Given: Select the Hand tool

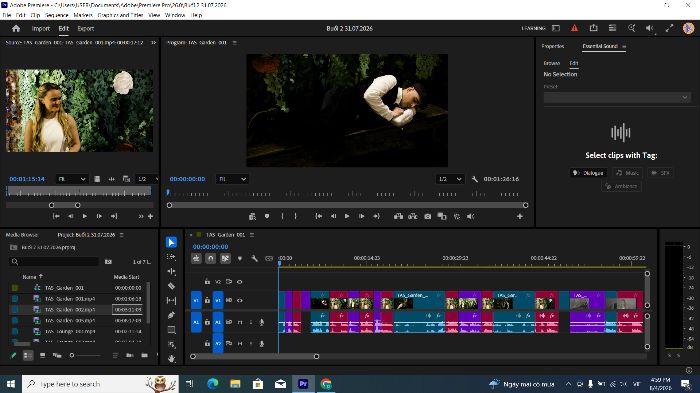Looking at the screenshot, I should [x=171, y=359].
